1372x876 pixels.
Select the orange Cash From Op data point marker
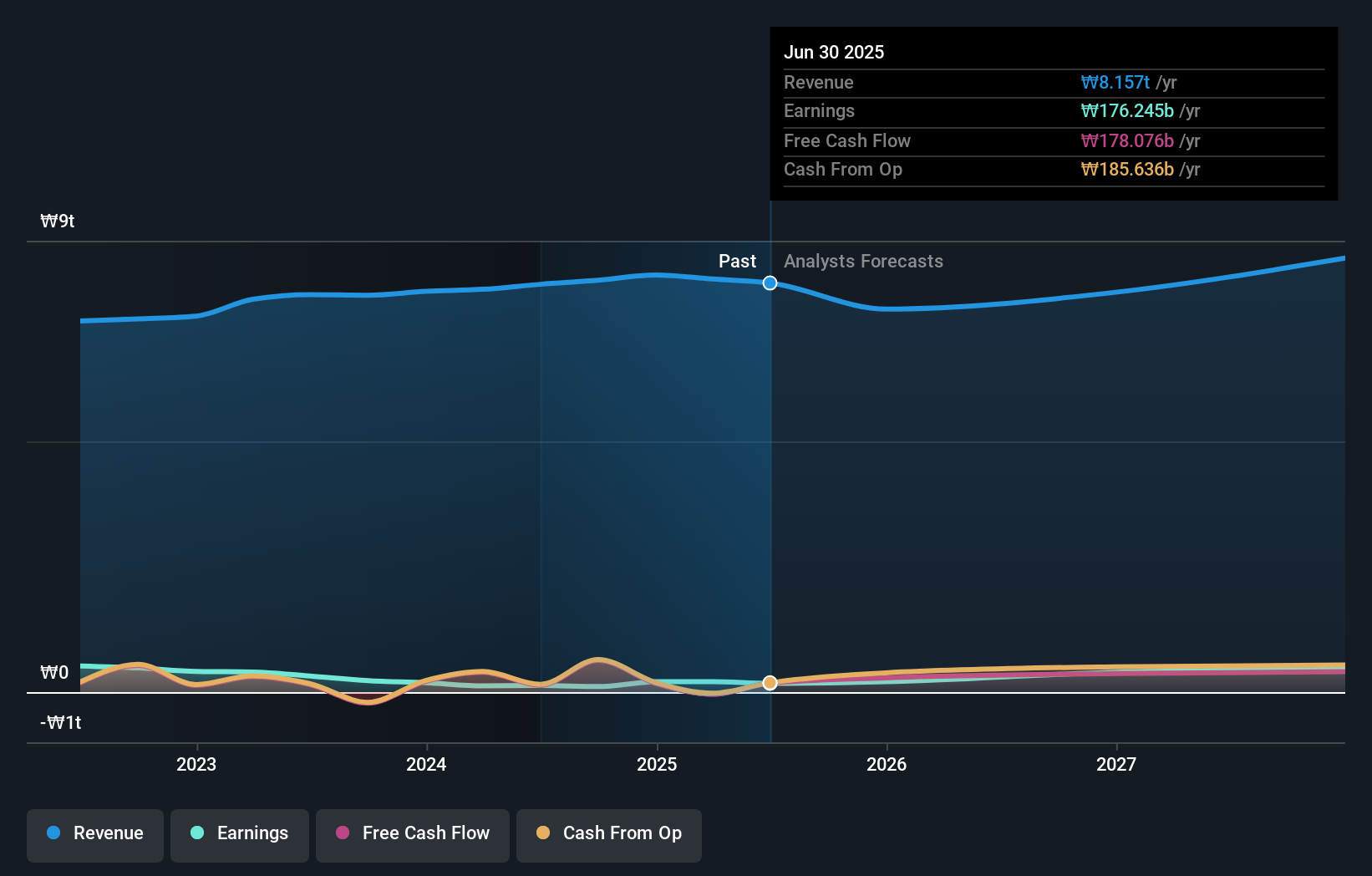(770, 683)
